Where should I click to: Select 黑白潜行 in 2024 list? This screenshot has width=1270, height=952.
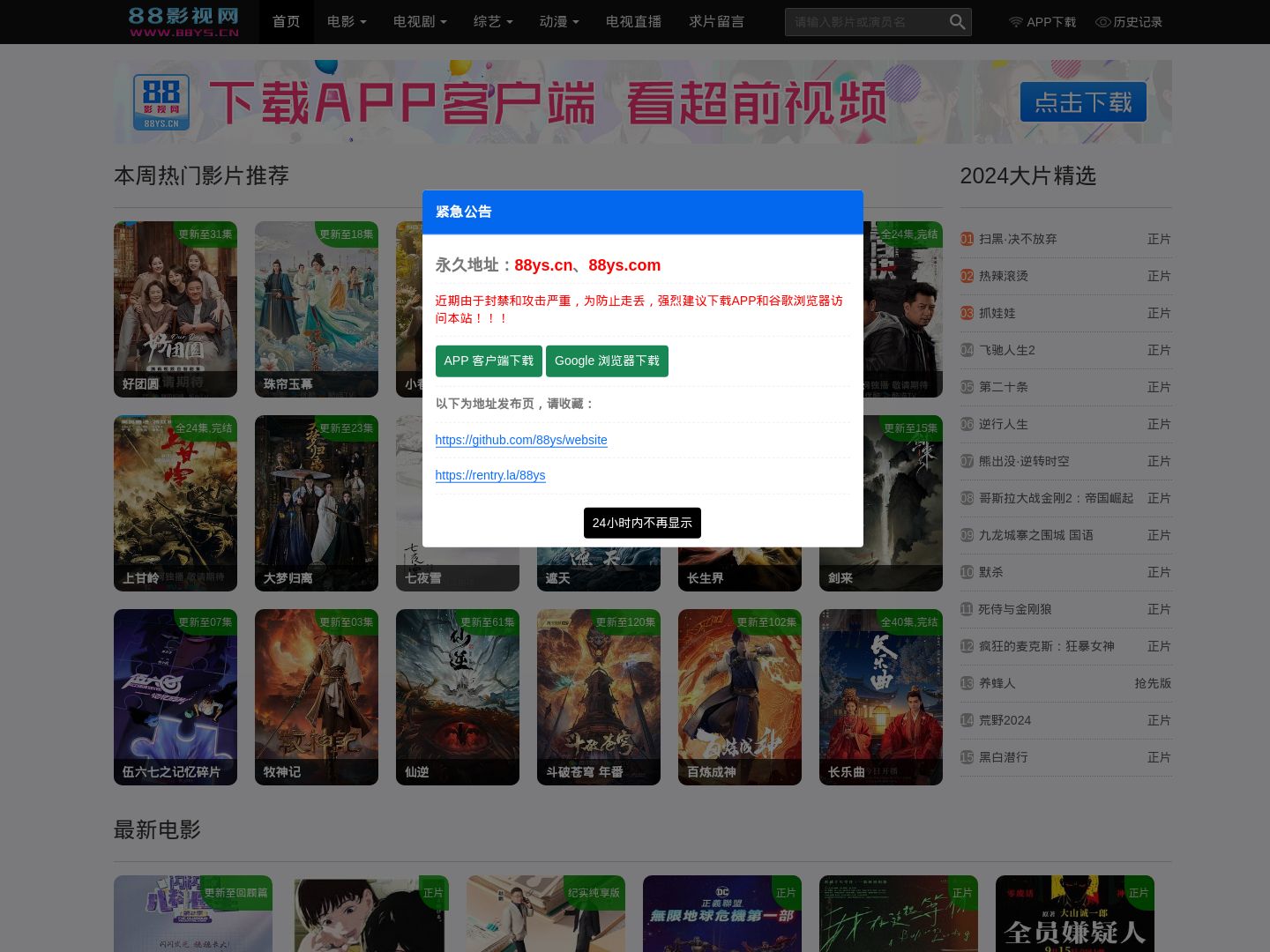click(1004, 757)
